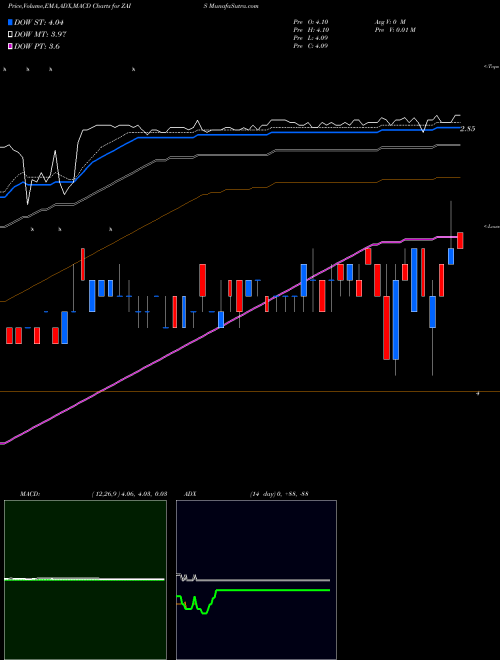Click the '<Lows' marker label
The height and width of the screenshot is (660, 500).
click(x=492, y=226)
